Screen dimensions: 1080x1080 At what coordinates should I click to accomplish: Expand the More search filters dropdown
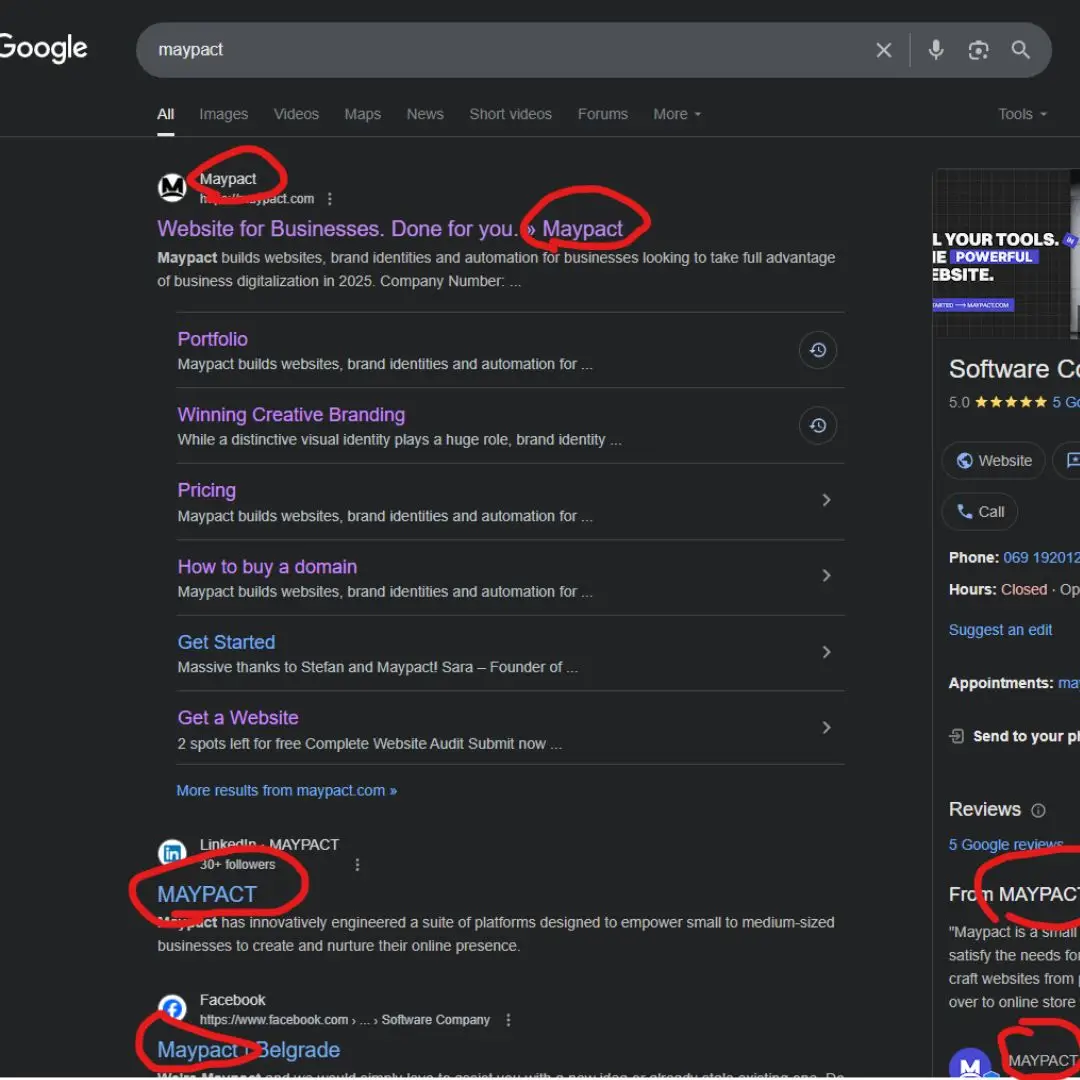(x=677, y=114)
